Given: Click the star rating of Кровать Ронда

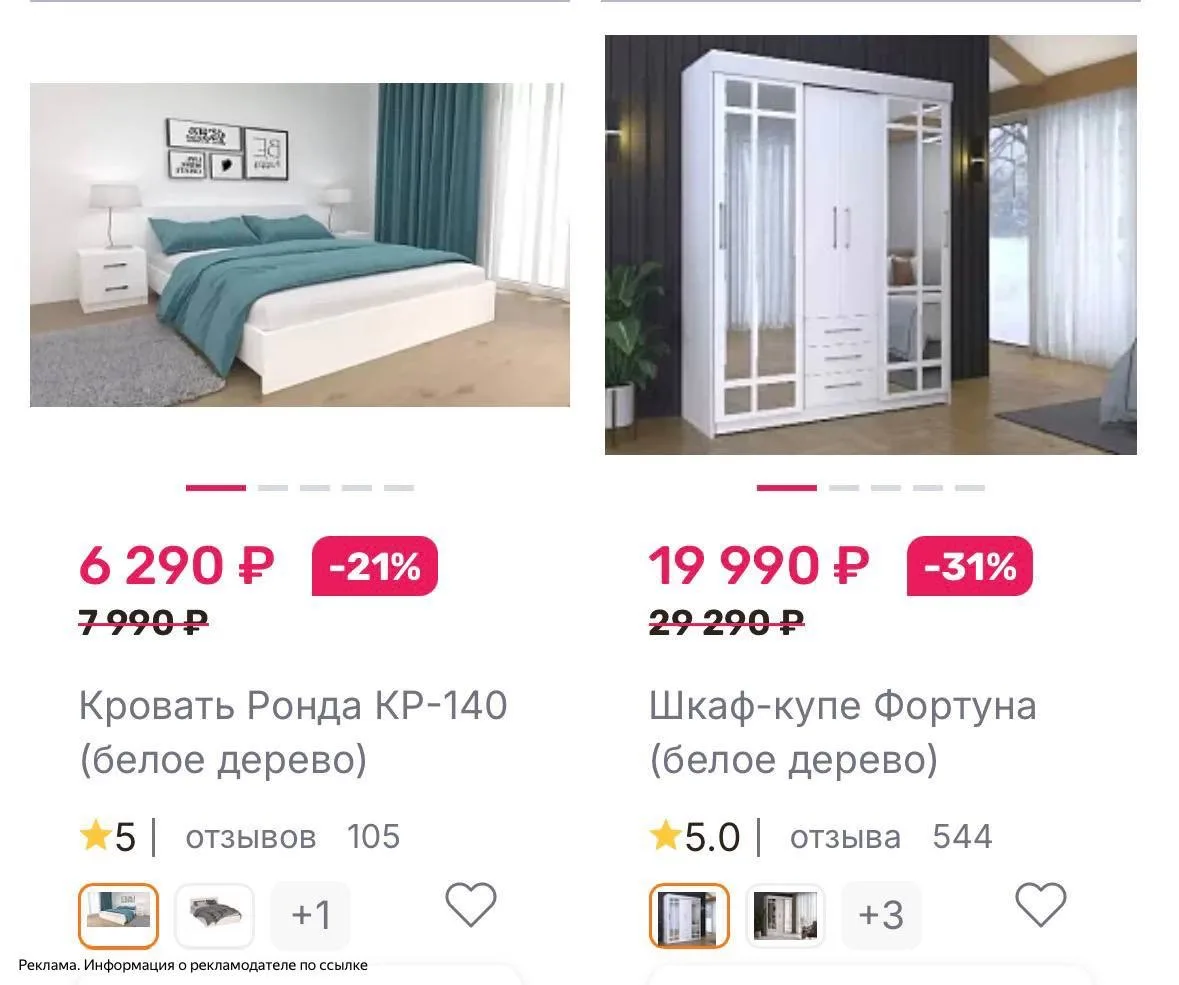Looking at the screenshot, I should [108, 837].
